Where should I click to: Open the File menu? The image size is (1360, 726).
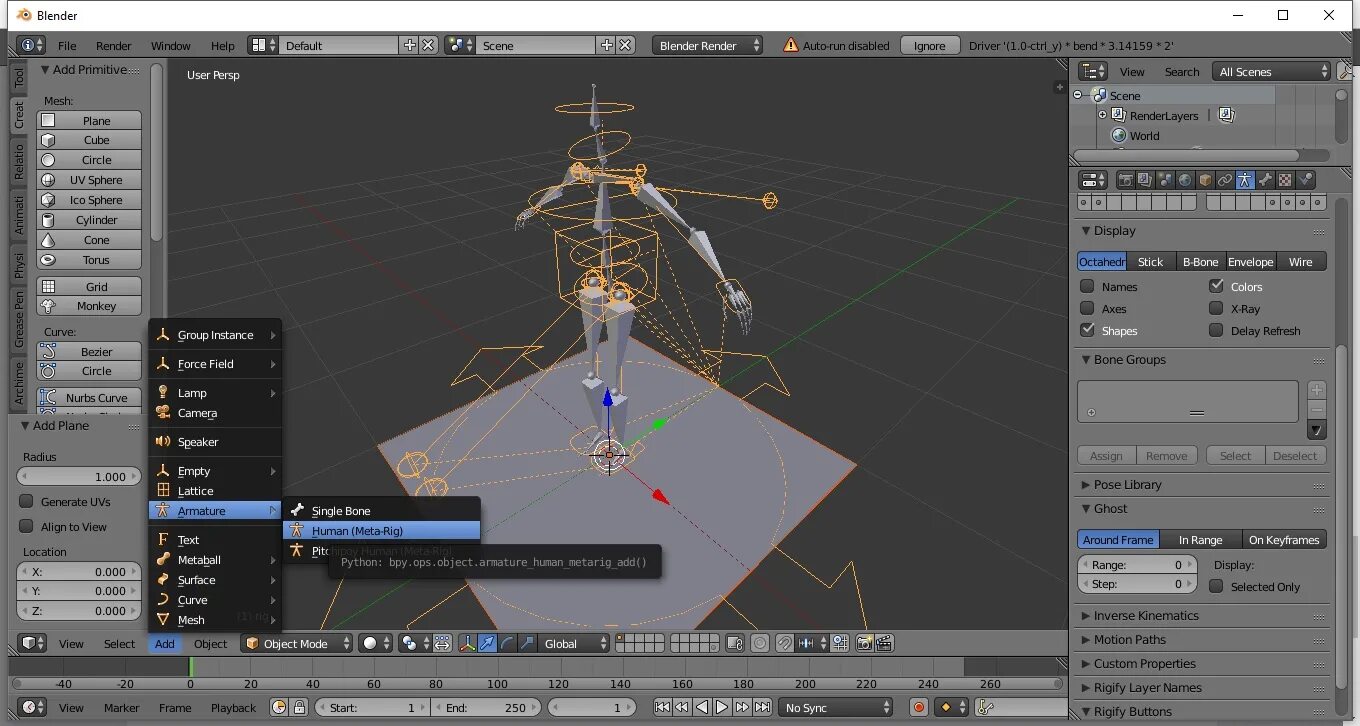pos(67,46)
